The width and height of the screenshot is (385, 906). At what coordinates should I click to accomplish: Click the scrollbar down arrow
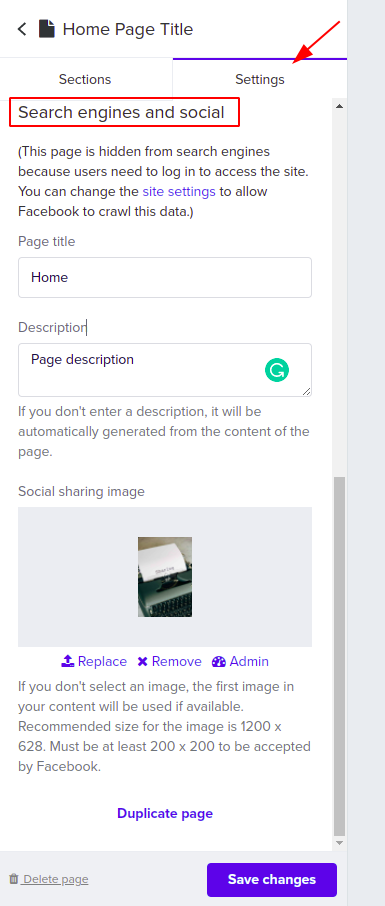point(339,843)
